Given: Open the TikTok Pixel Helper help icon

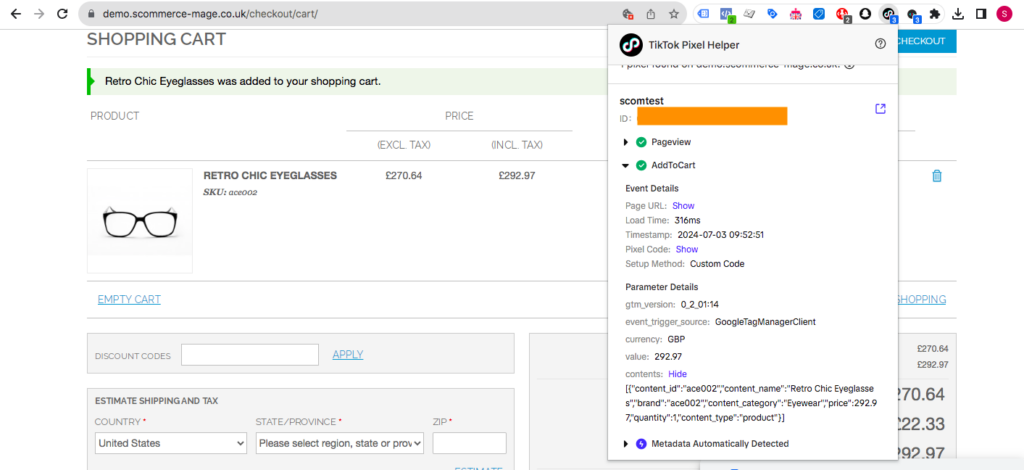Looking at the screenshot, I should (x=880, y=44).
